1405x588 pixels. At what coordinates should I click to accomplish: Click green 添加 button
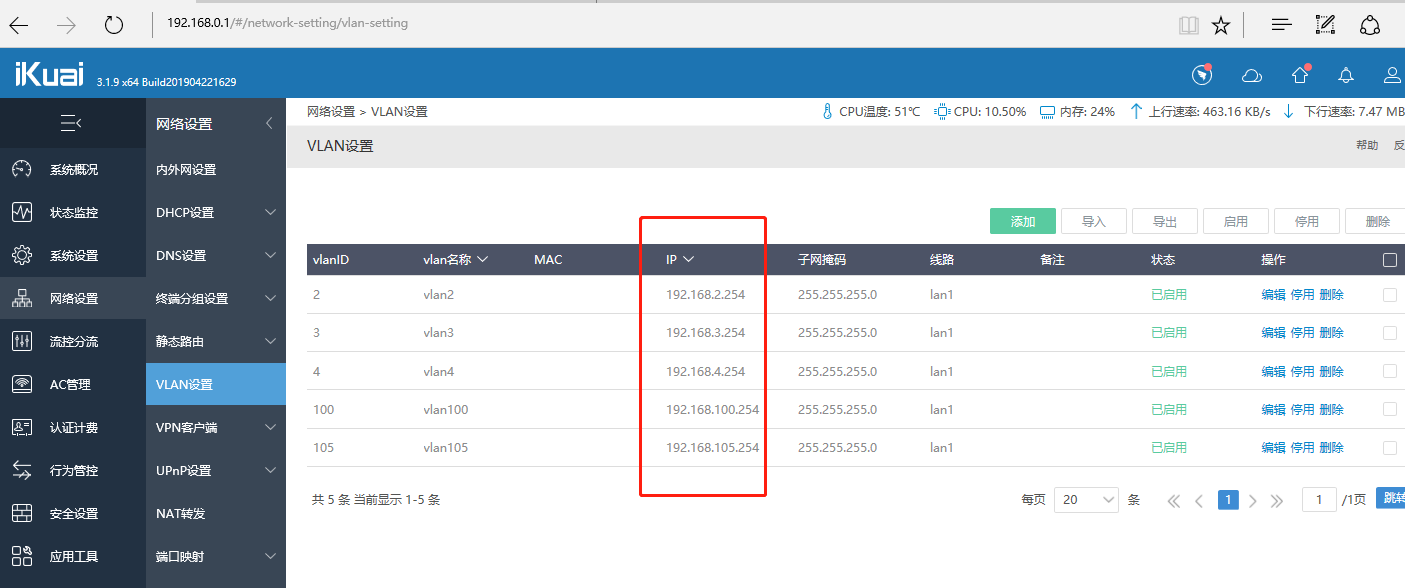(1023, 221)
